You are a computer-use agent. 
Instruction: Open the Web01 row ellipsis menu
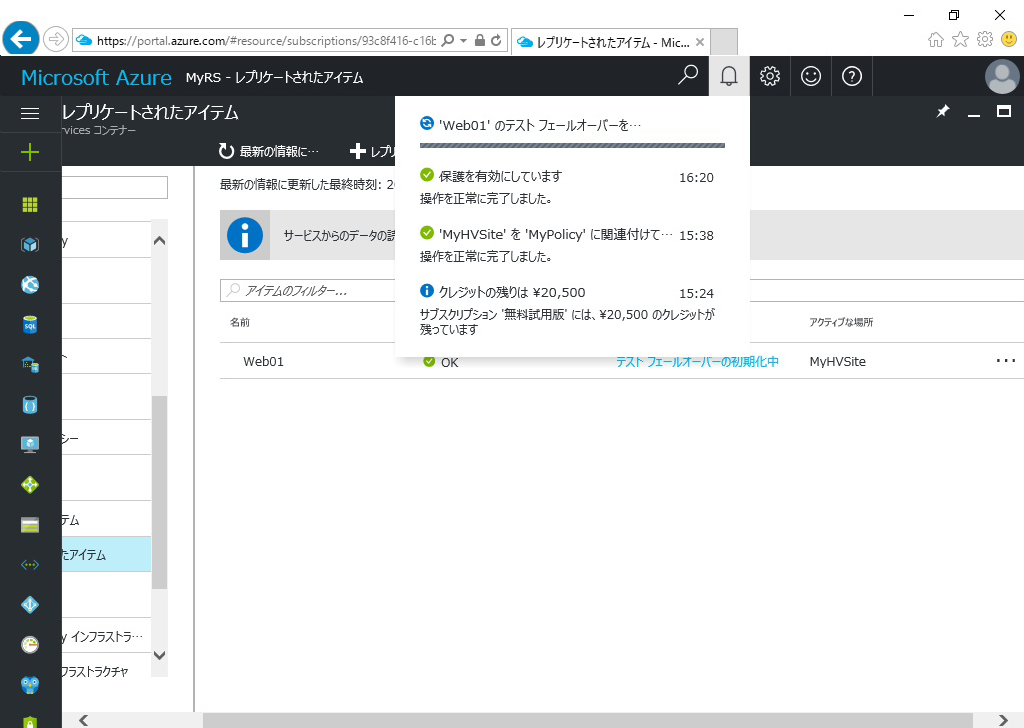coord(1006,360)
